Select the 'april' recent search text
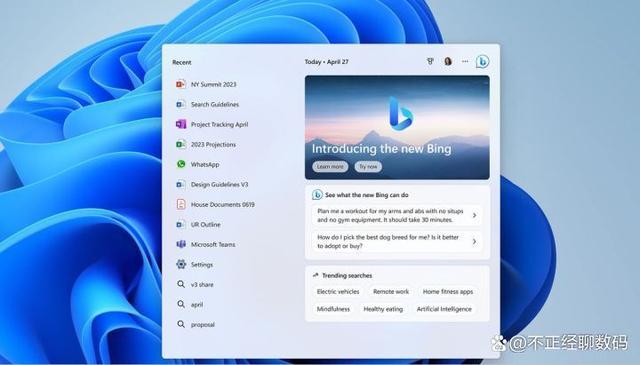Image resolution: width=640 pixels, height=365 pixels. coord(197,305)
